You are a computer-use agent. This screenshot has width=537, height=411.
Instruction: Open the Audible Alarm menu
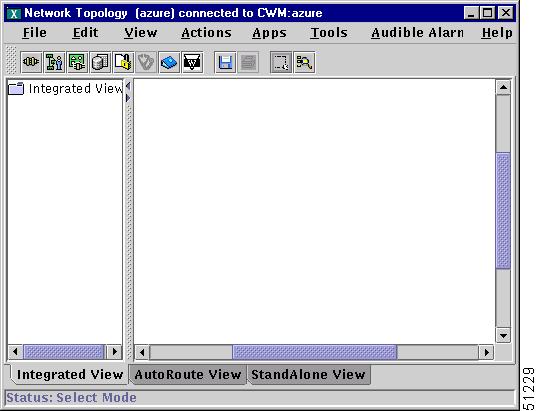pos(417,33)
